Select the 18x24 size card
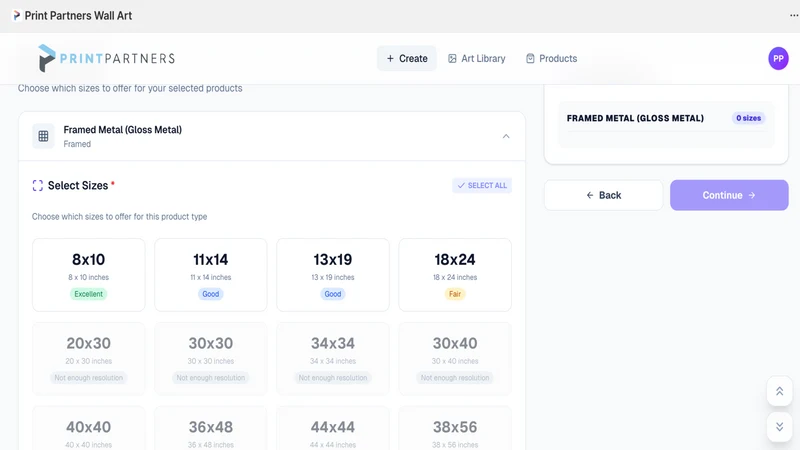Screen dimensions: 800x450 (455, 275)
